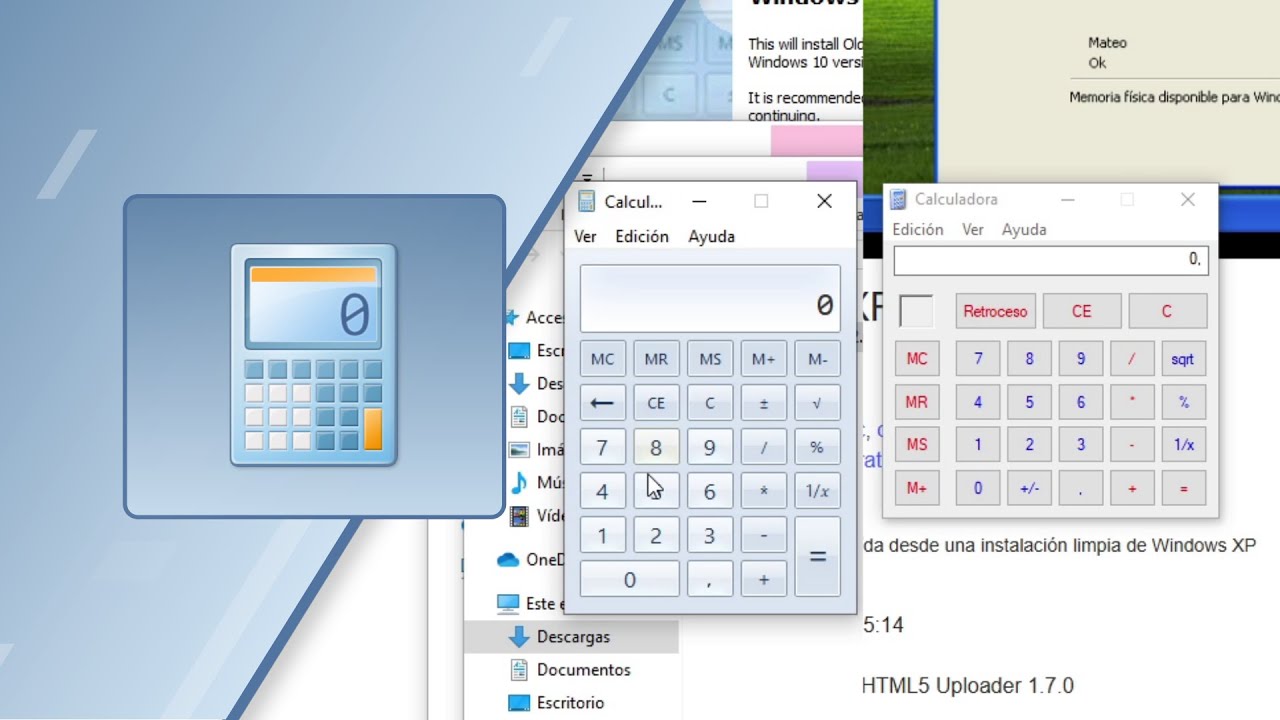Click plus-minus sign button in Windows 7 calculator
This screenshot has height=720, width=1280.
pos(764,403)
